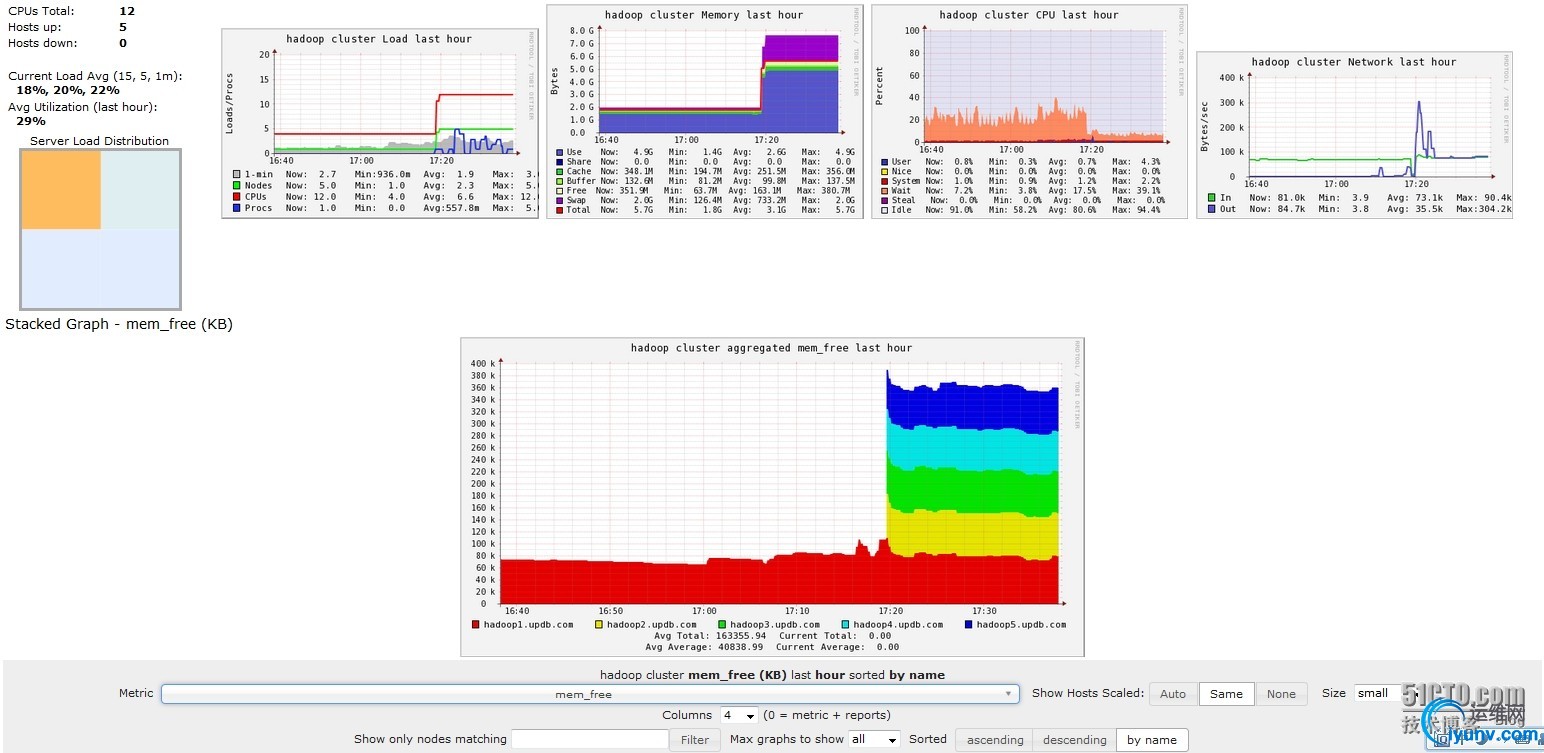
Task: Open the hadoop cluster Network graph
Action: click(1354, 135)
